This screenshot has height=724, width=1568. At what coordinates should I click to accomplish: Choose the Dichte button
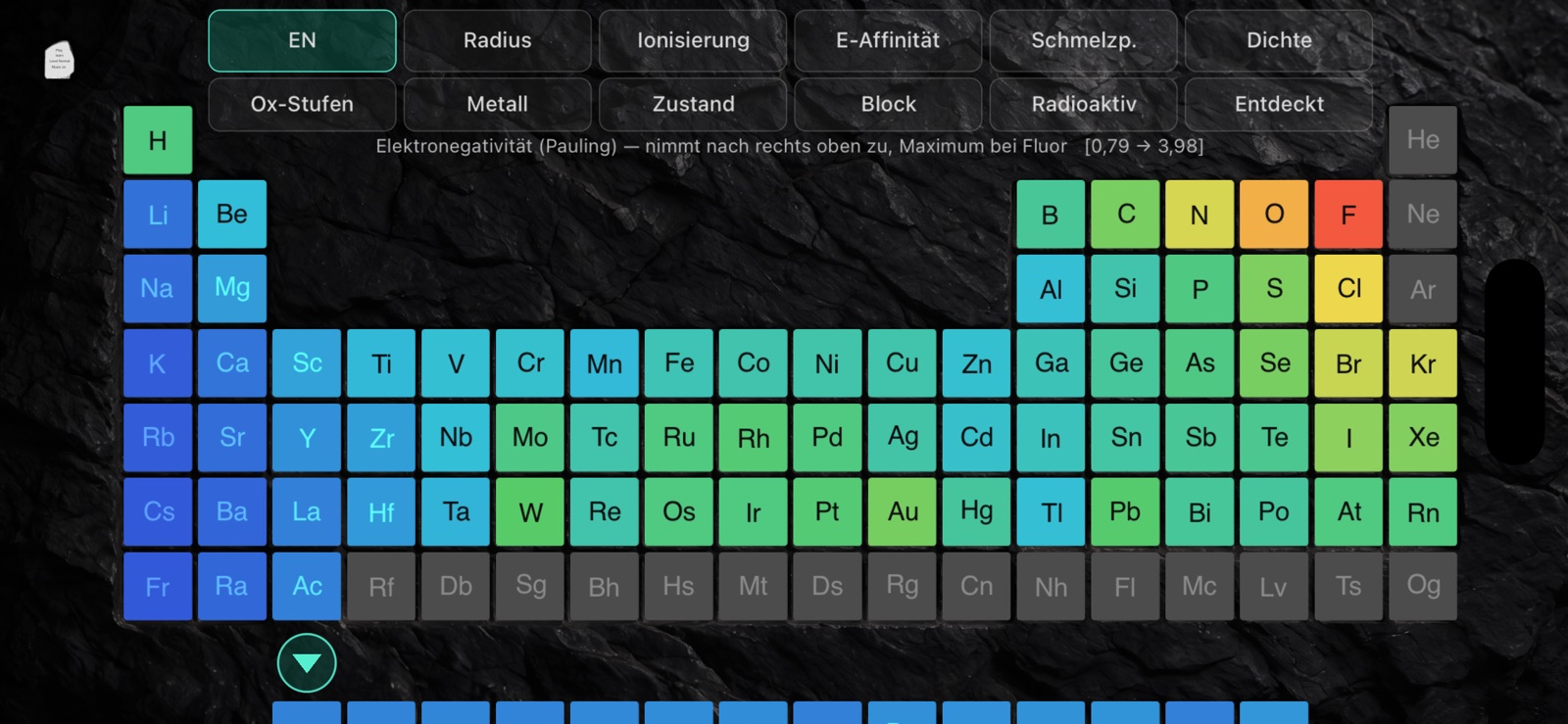(1279, 40)
